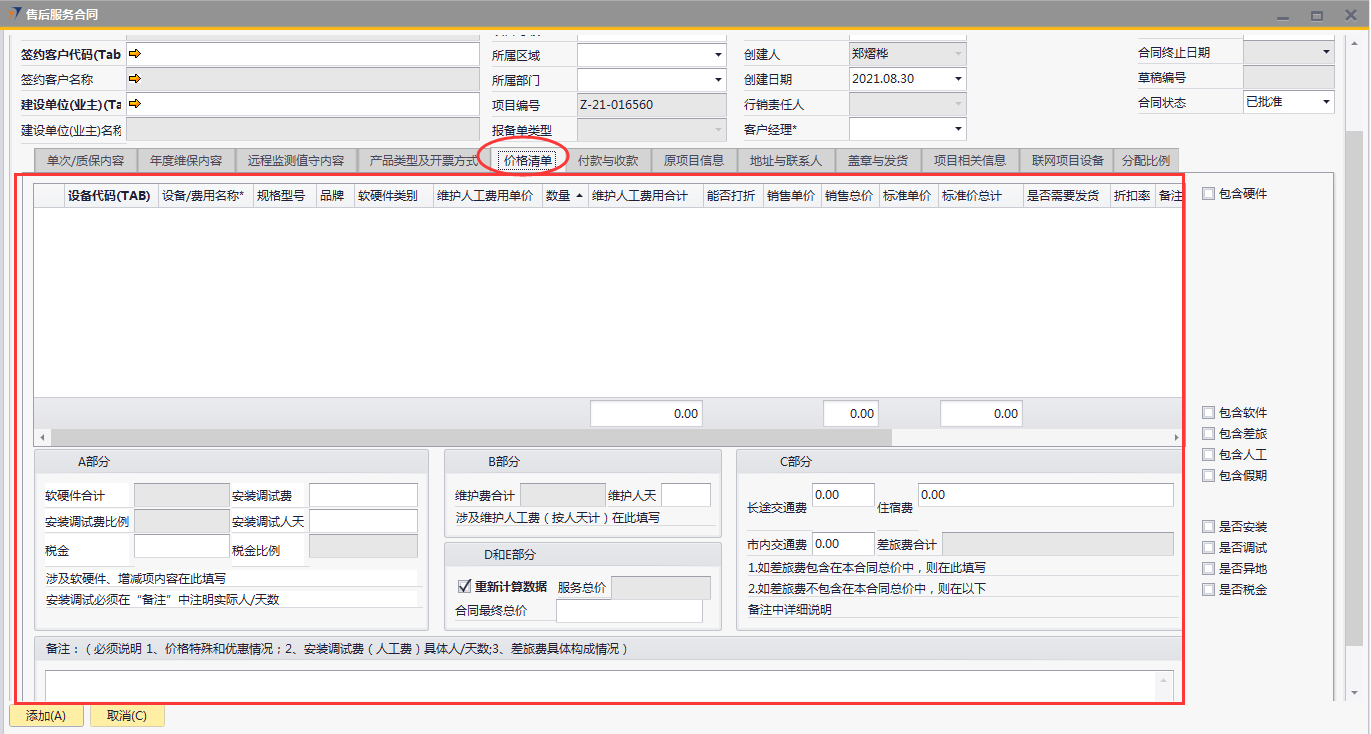Switch to the 付款与收款 tab
Image resolution: width=1371 pixels, height=734 pixels.
pyautogui.click(x=608, y=160)
